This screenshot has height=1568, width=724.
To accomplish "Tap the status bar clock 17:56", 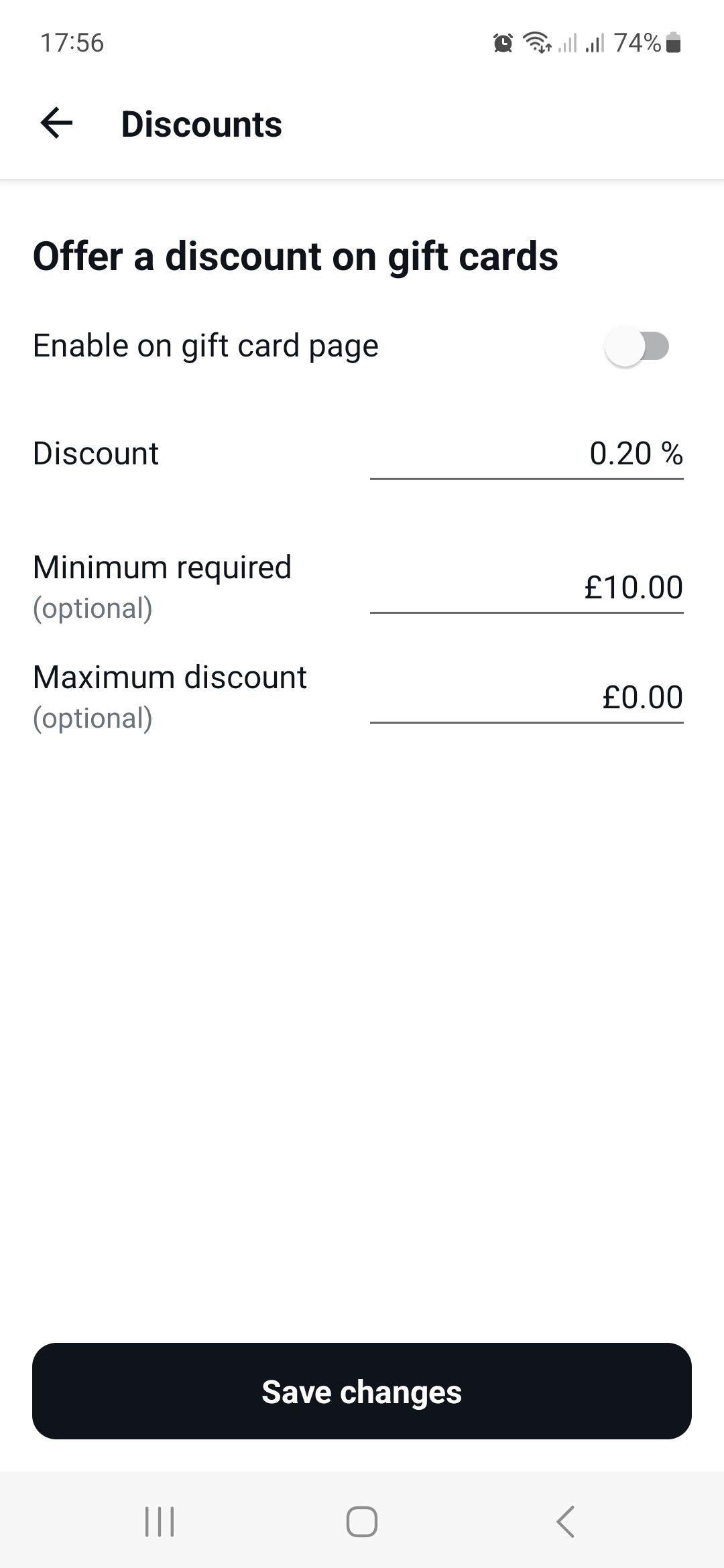I will click(72, 43).
